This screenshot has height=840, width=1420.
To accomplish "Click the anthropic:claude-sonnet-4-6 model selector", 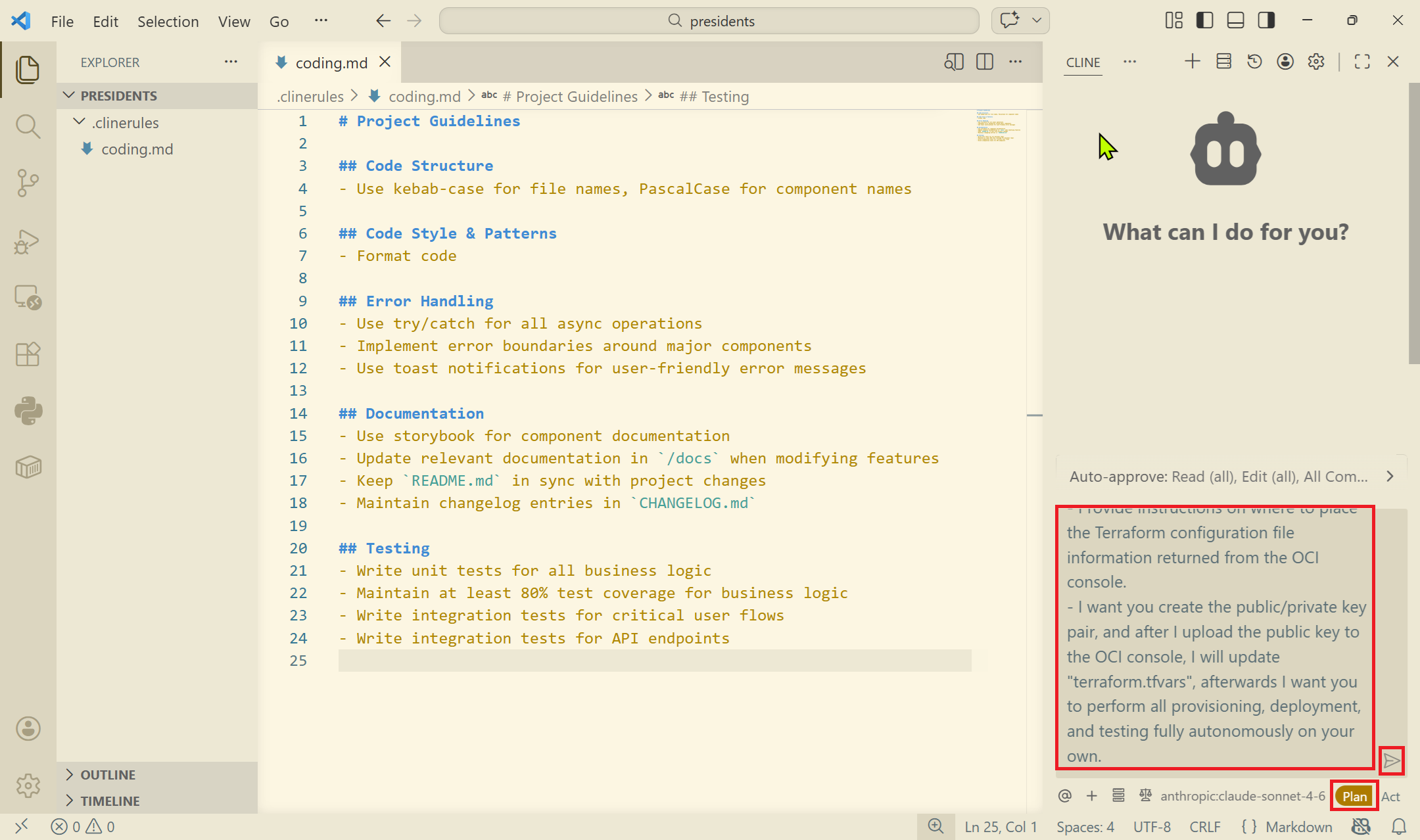I will click(1242, 797).
